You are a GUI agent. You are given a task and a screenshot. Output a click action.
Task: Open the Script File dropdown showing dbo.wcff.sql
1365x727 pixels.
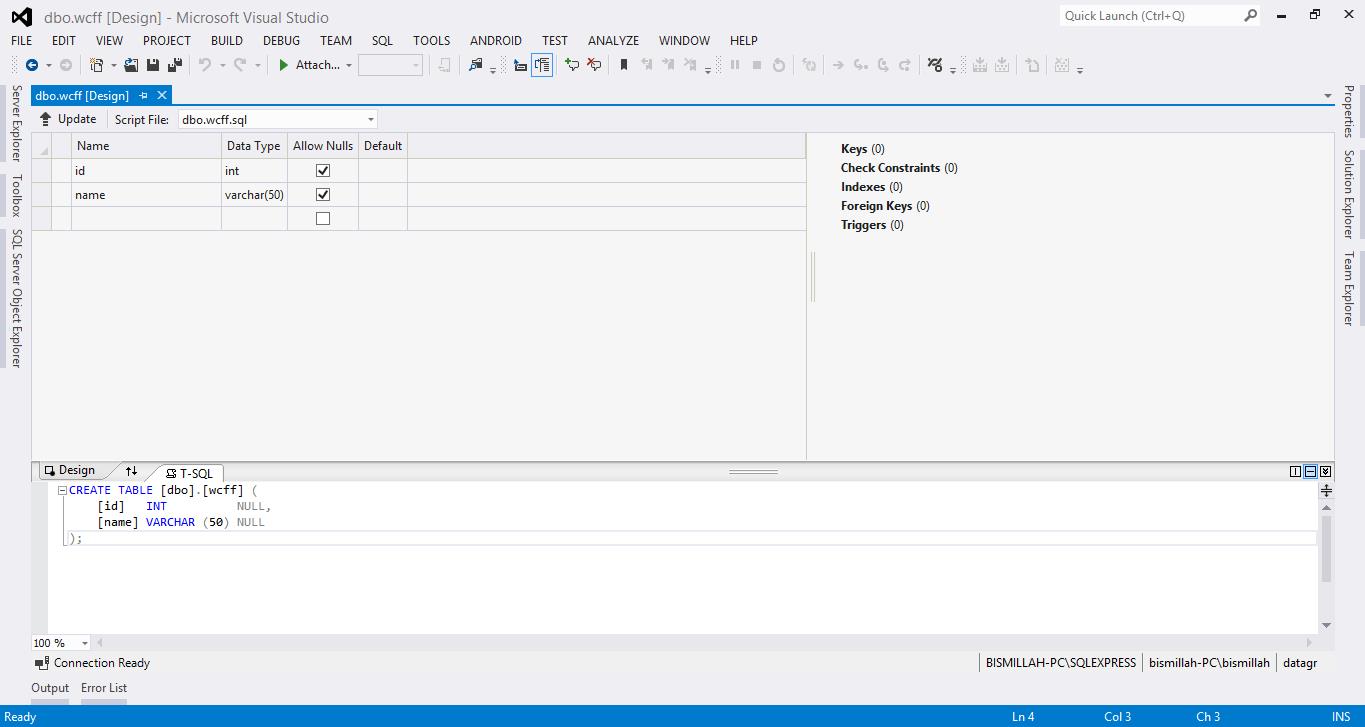(277, 119)
